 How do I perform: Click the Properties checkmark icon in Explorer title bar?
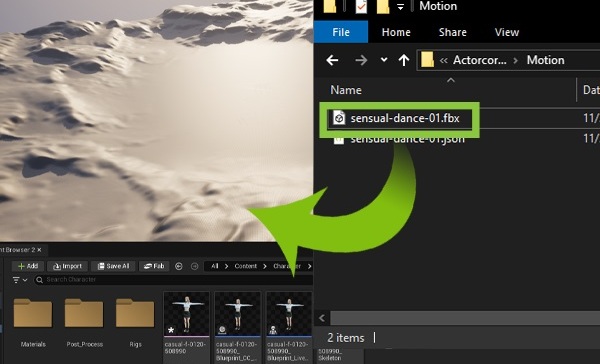[361, 7]
